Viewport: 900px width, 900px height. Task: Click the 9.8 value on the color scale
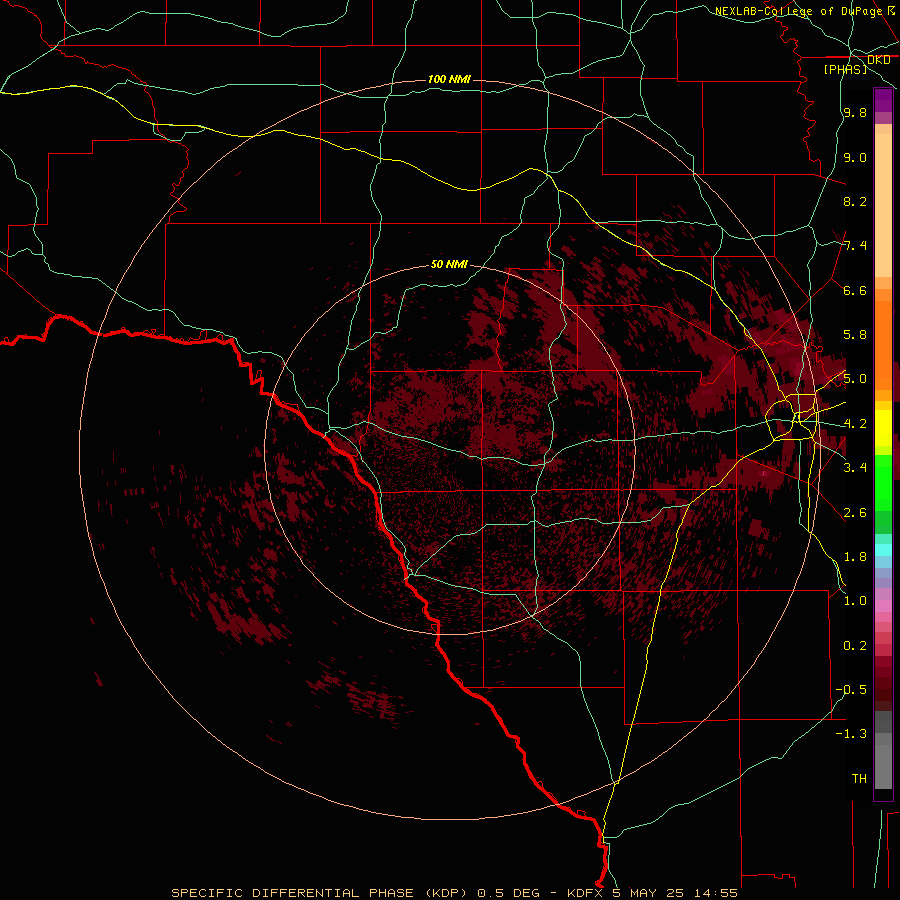pyautogui.click(x=855, y=113)
